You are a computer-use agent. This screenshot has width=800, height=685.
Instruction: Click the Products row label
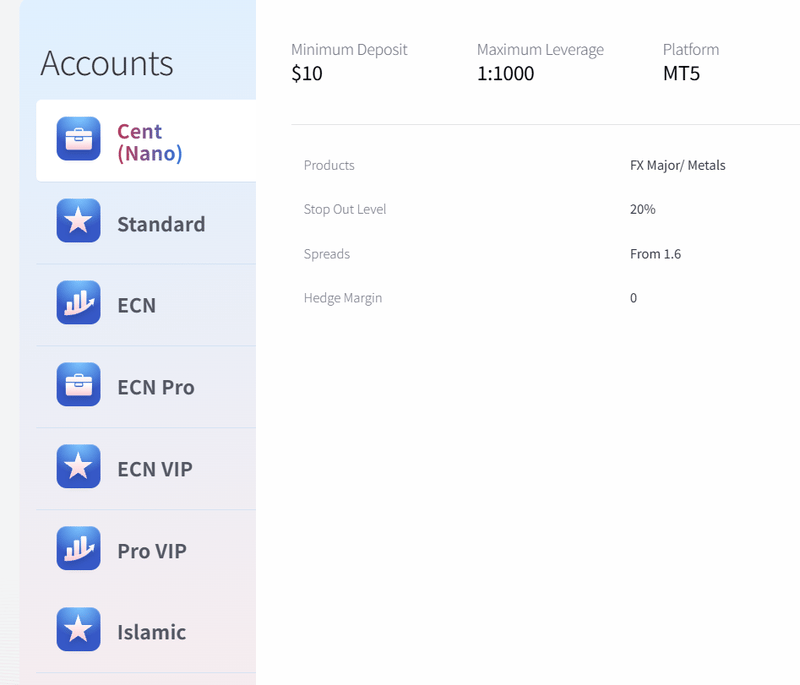[329, 165]
